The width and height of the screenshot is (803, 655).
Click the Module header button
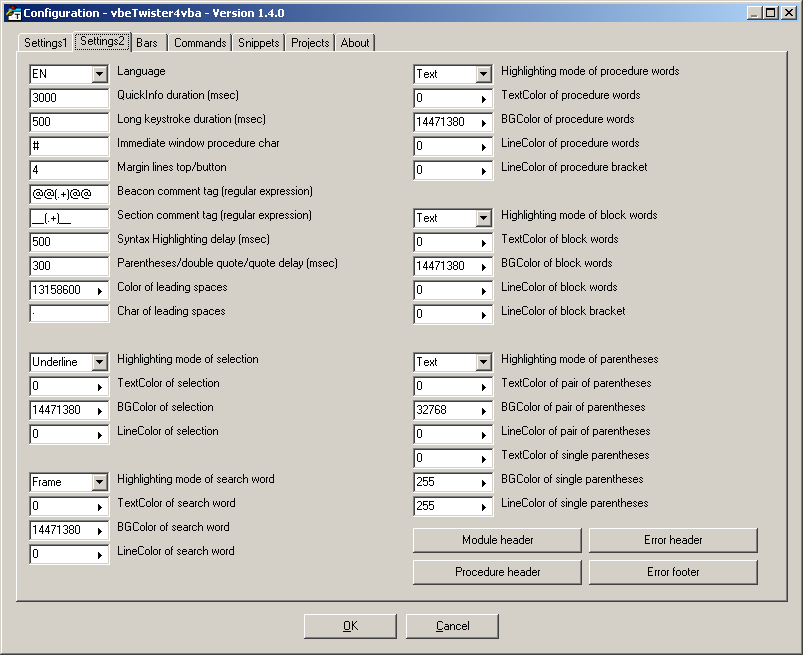pyautogui.click(x=497, y=540)
